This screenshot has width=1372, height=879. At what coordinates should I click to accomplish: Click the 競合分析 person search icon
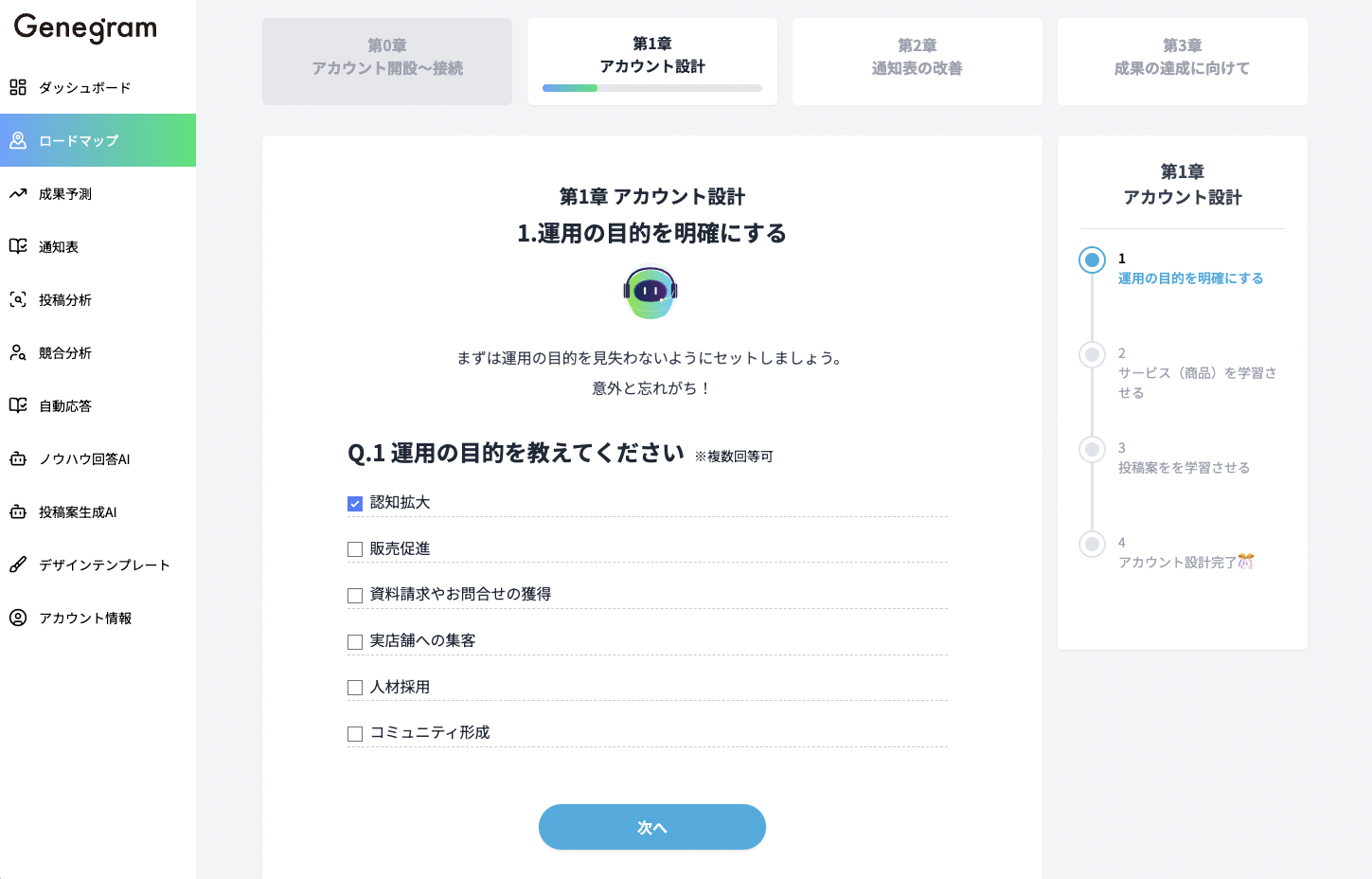[x=18, y=353]
